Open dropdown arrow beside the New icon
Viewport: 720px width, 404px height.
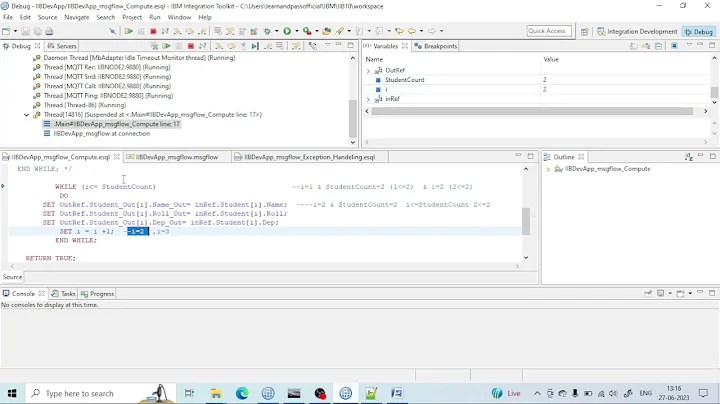15,31
